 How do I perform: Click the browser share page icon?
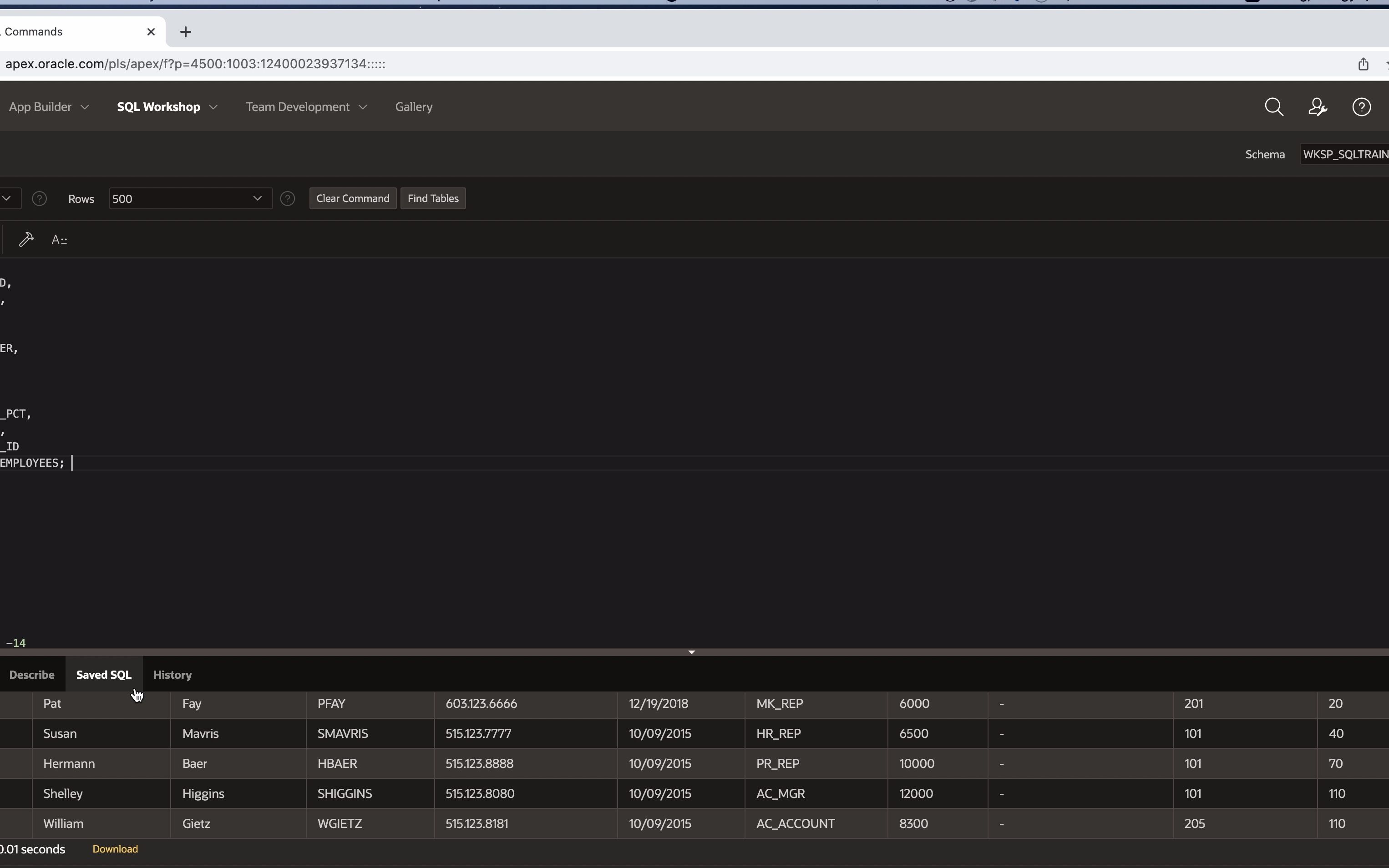coord(1363,64)
